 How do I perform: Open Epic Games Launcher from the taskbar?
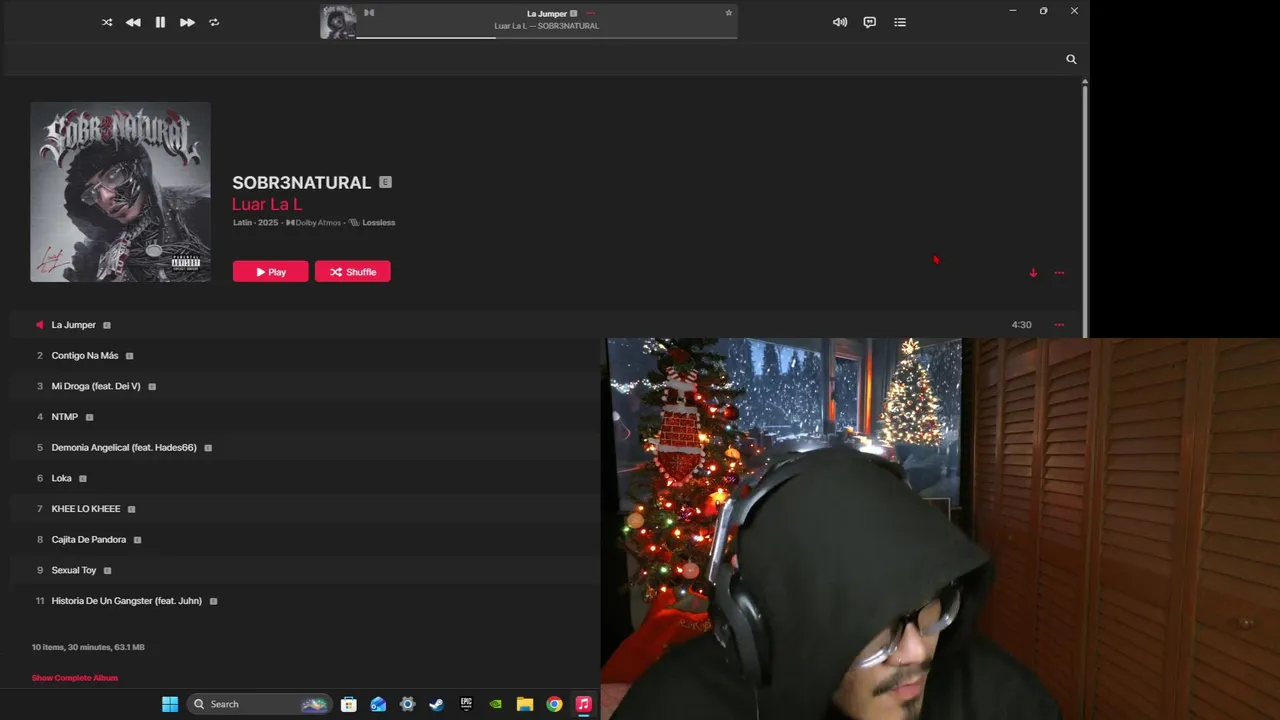(466, 704)
